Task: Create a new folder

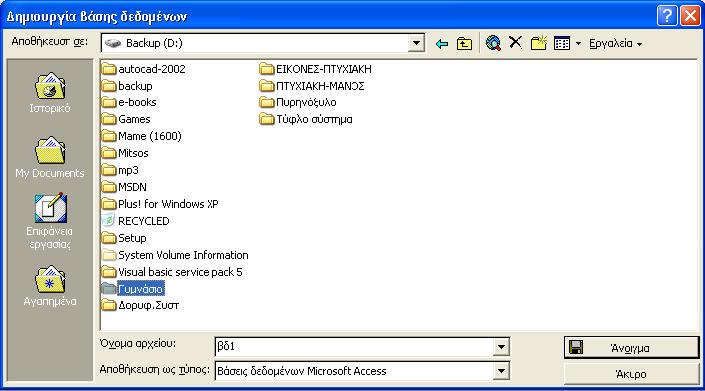Action: 538,43
